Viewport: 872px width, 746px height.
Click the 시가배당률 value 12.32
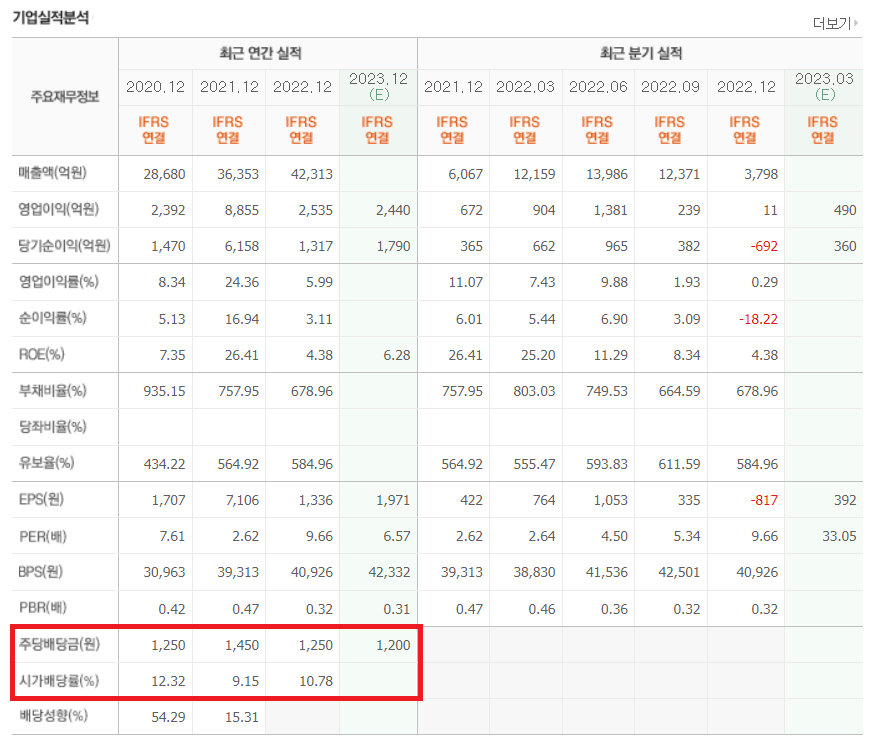pyautogui.click(x=169, y=681)
